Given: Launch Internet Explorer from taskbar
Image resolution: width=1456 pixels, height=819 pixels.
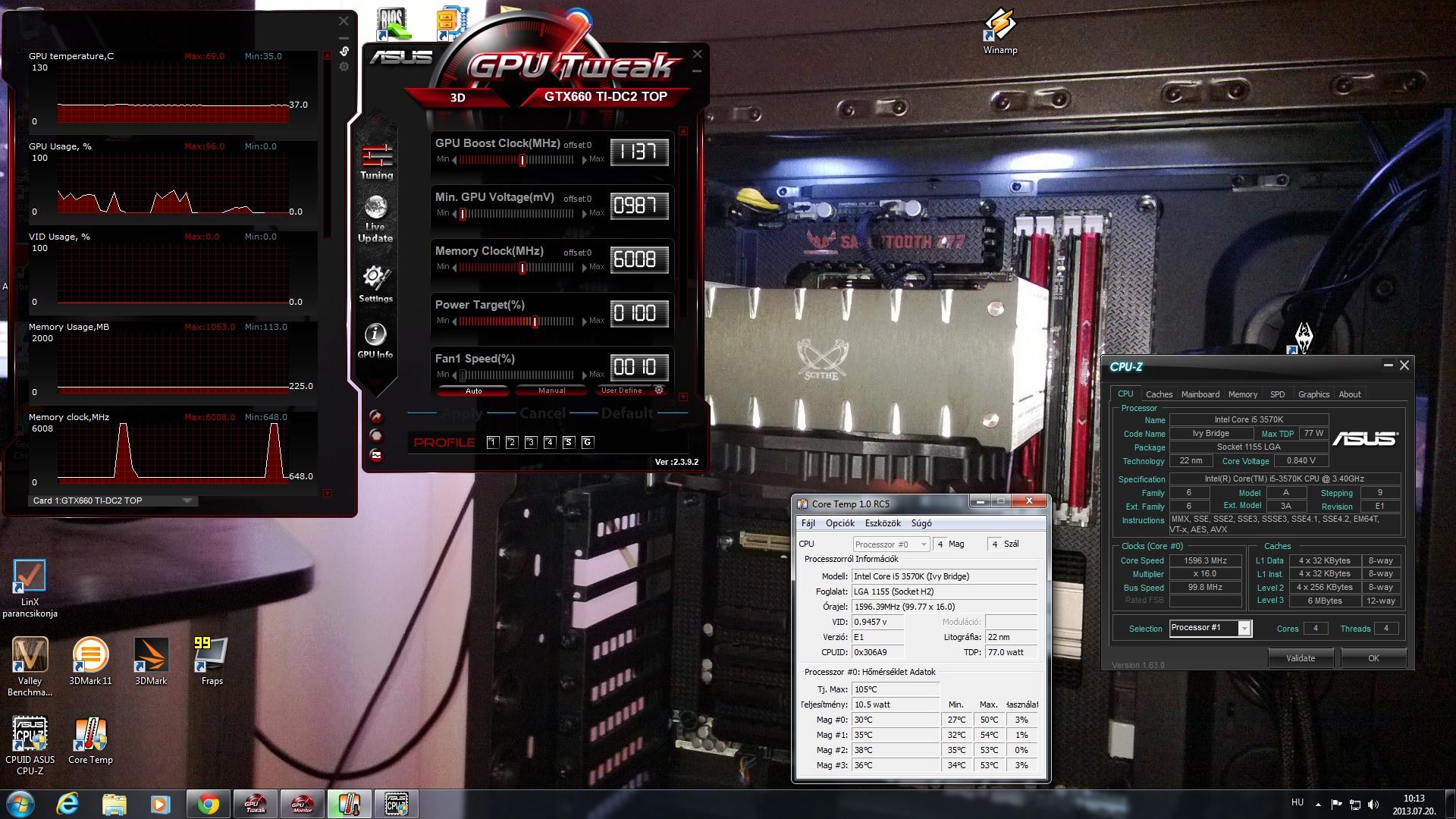Looking at the screenshot, I should 68,804.
